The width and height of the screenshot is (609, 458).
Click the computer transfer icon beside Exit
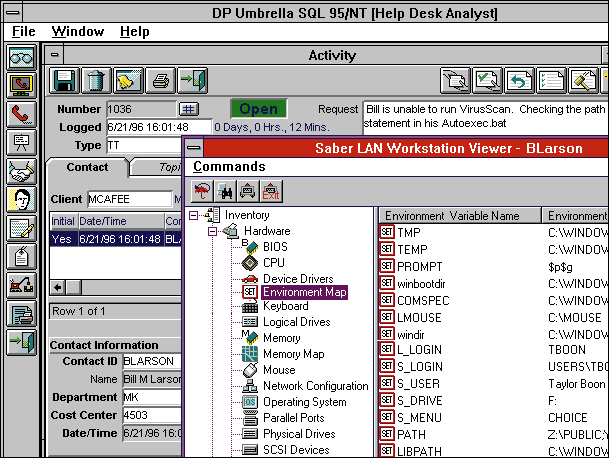(x=248, y=191)
